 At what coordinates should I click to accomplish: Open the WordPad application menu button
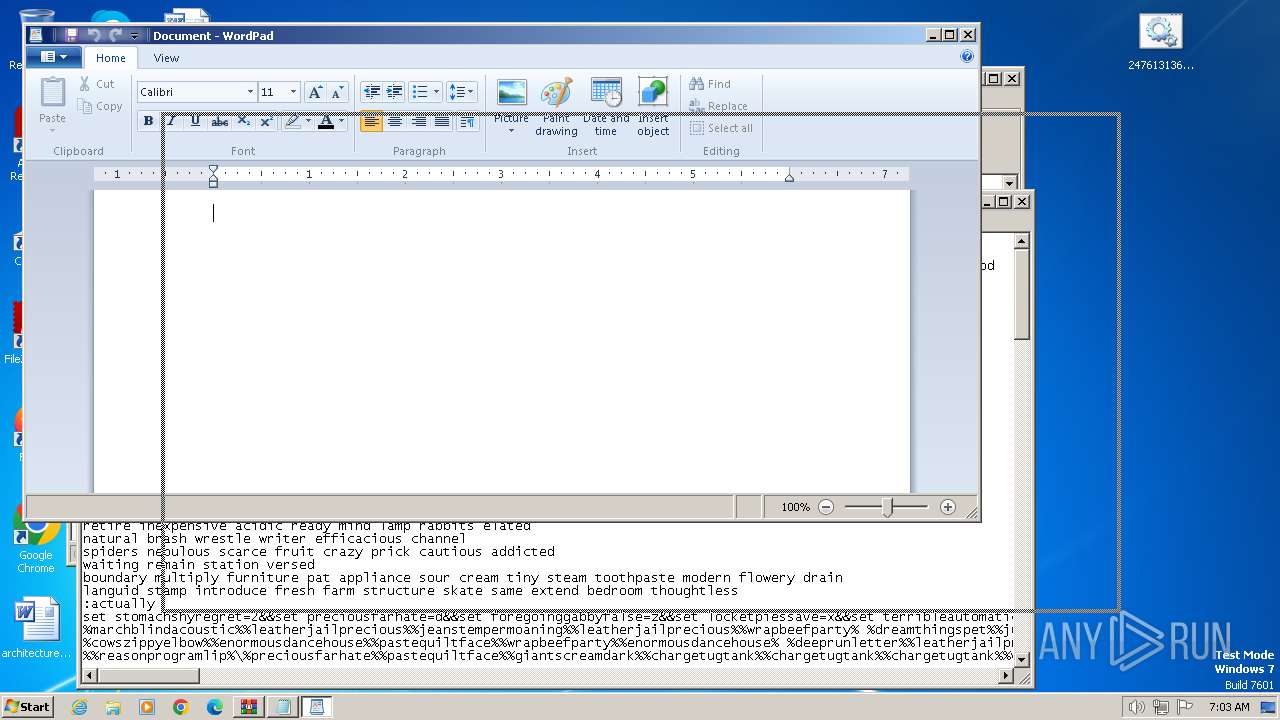click(53, 57)
